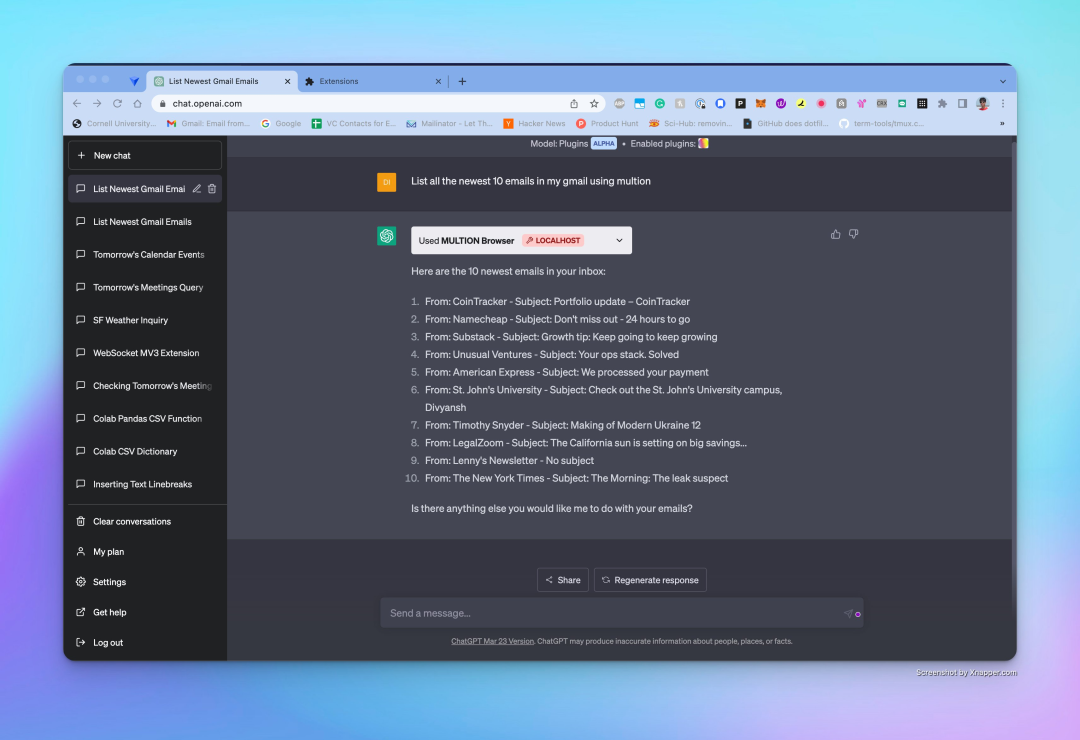This screenshot has height=740, width=1080.
Task: Click the New chat plus button
Action: (x=145, y=156)
